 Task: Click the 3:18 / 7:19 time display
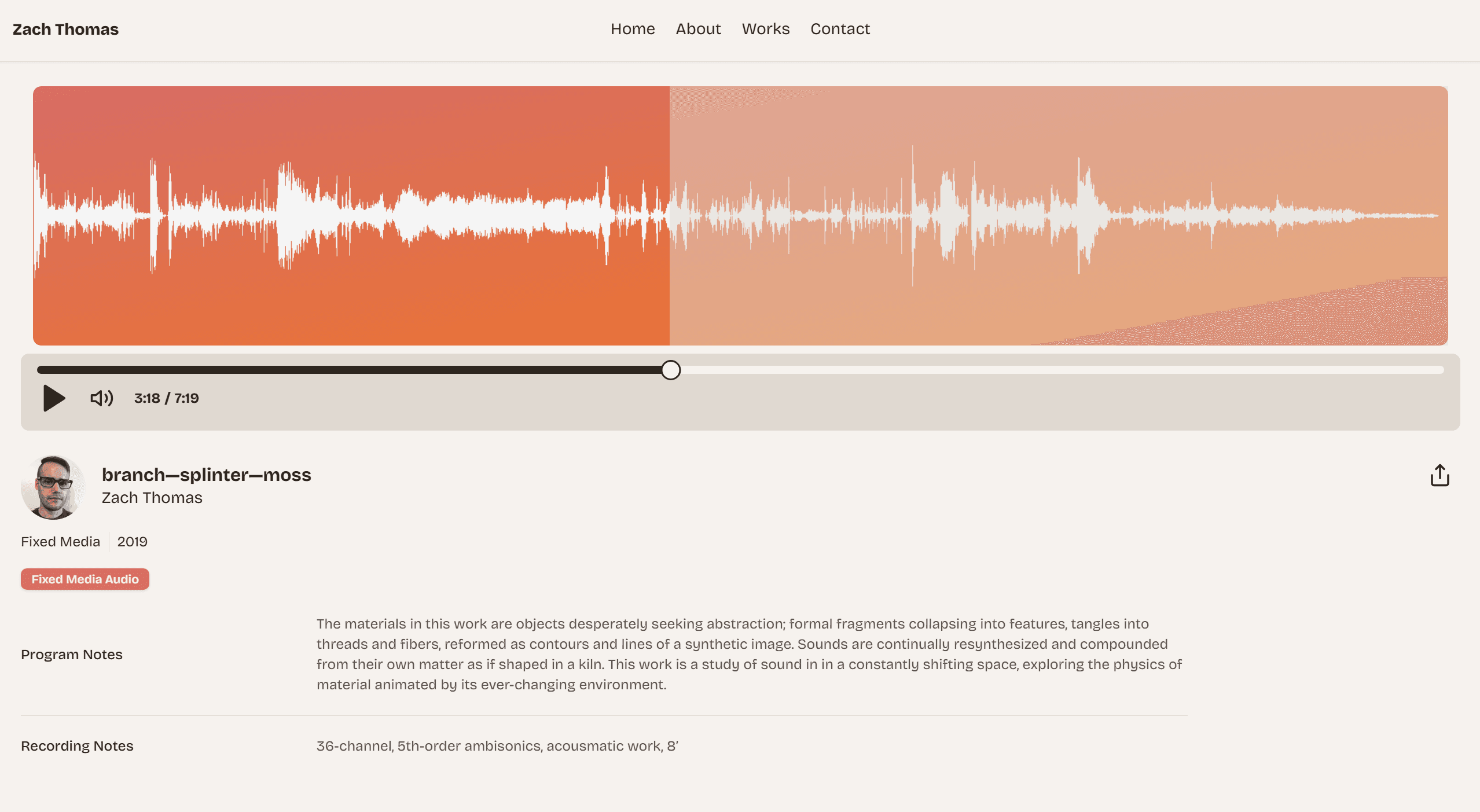(x=167, y=398)
